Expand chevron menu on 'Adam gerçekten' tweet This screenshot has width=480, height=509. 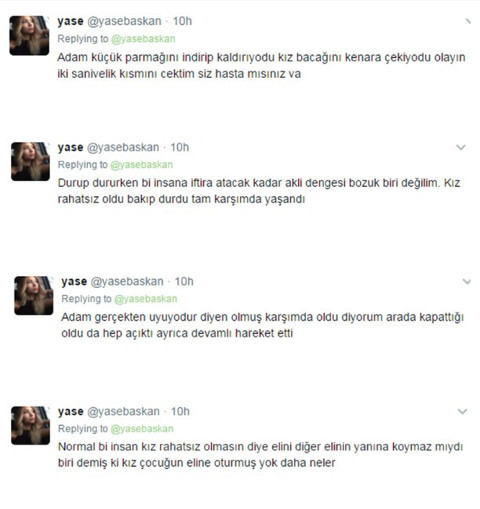tap(467, 282)
